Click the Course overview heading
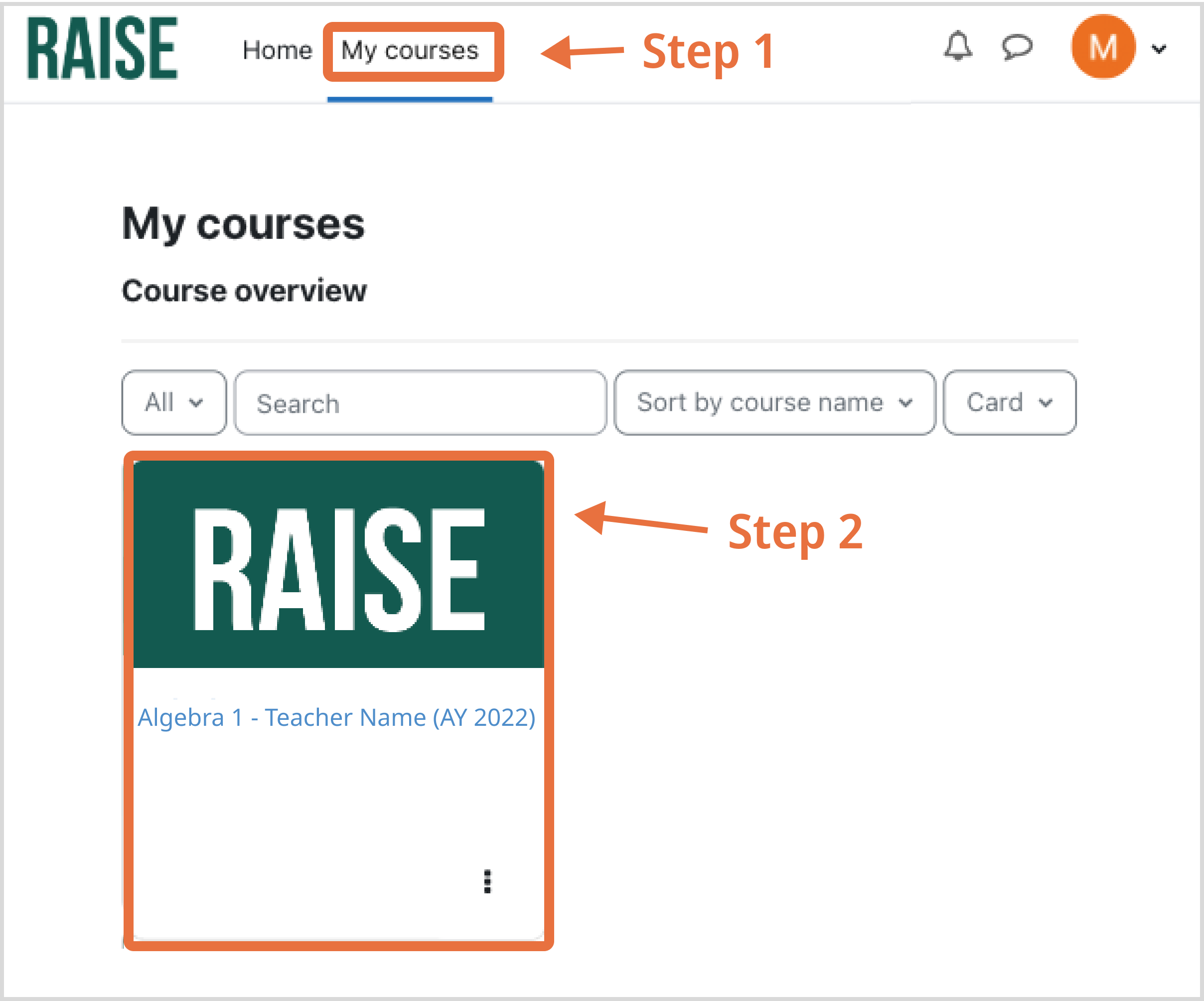Image resolution: width=1204 pixels, height=1001 pixels. tap(244, 291)
